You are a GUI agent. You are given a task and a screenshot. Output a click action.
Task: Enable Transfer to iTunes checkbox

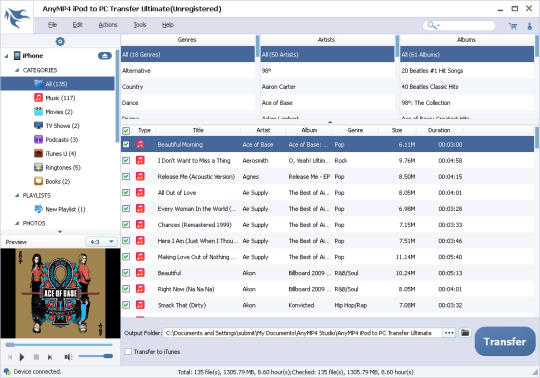(x=128, y=351)
